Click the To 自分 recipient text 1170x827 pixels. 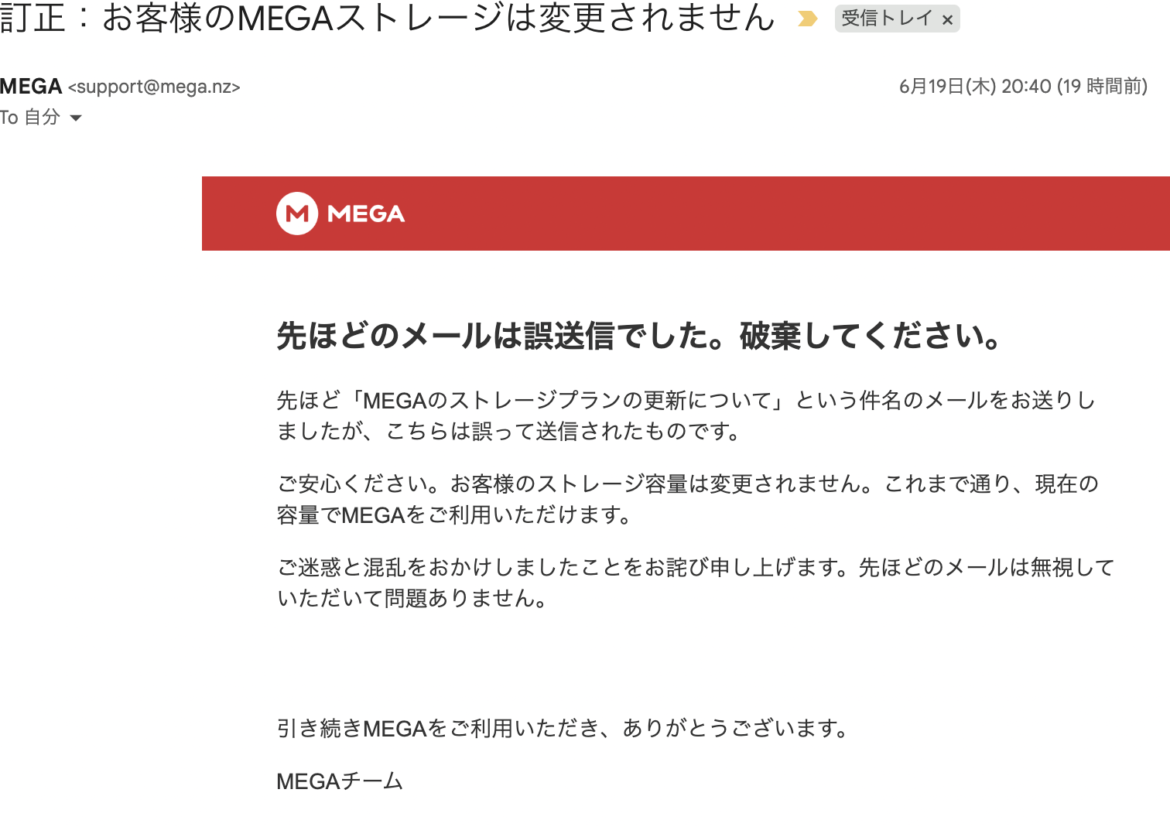(x=30, y=117)
